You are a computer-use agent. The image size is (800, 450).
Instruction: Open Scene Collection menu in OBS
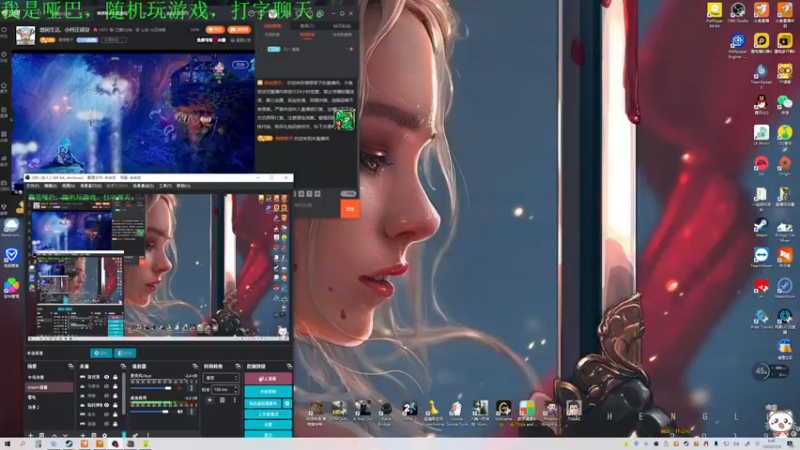[x=143, y=186]
